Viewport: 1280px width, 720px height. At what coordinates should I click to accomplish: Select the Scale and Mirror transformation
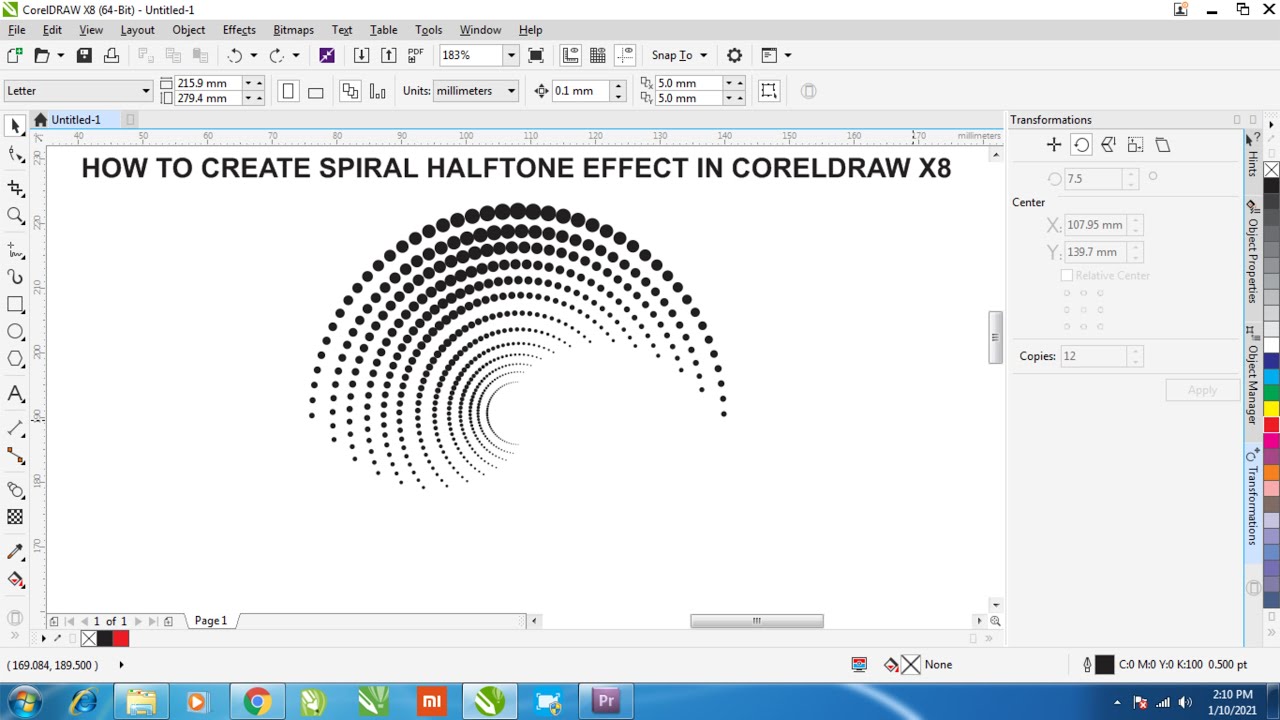1108,145
